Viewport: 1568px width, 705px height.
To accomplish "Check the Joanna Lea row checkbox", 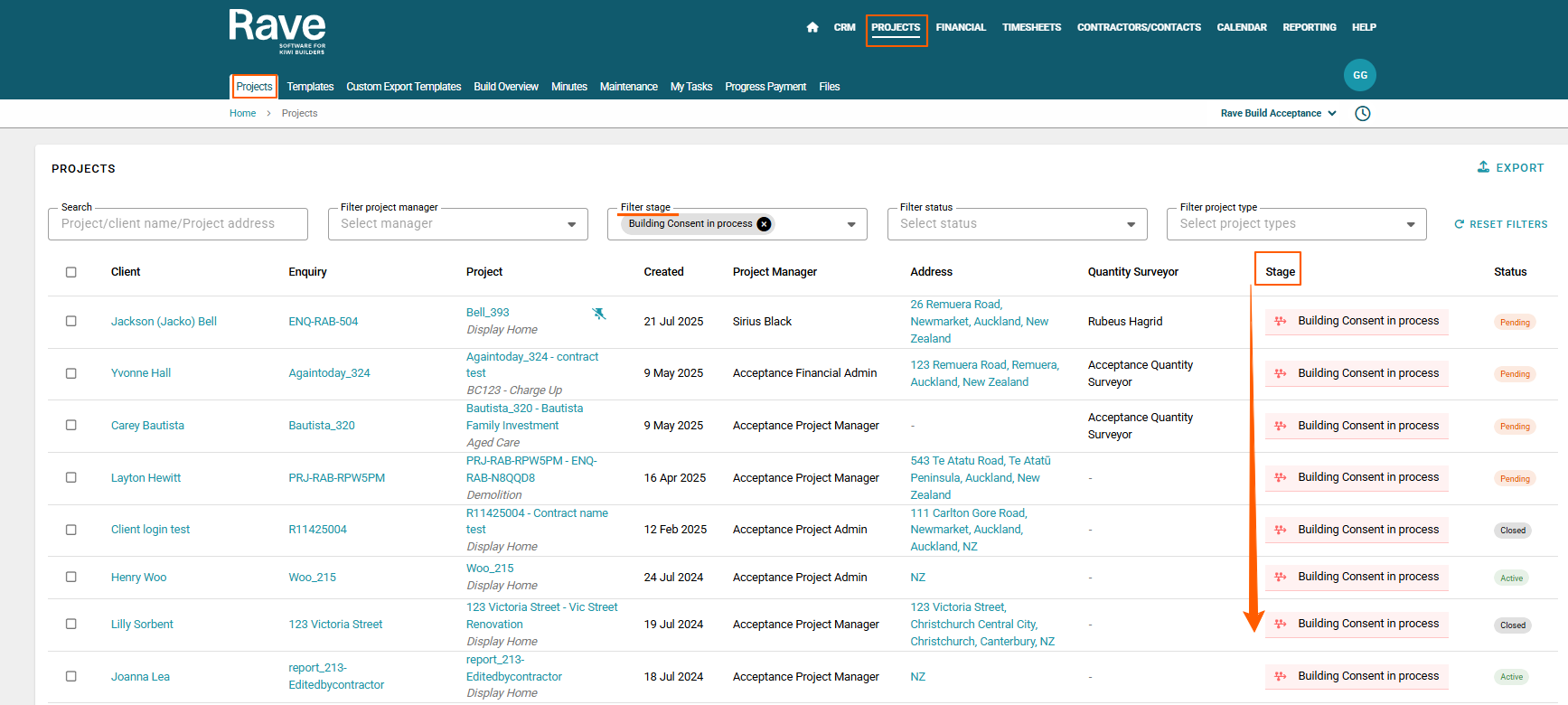I will click(x=71, y=676).
